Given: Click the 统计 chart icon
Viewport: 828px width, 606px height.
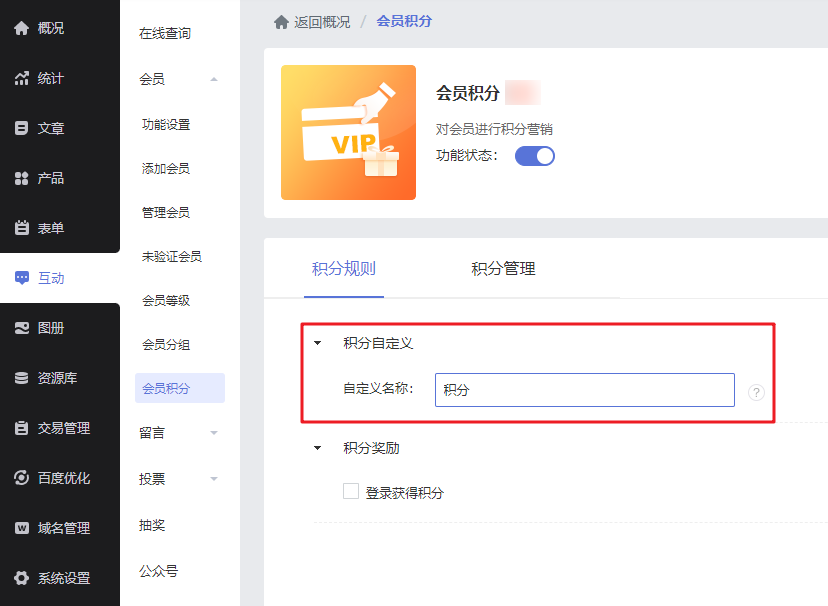Looking at the screenshot, I should (22, 78).
